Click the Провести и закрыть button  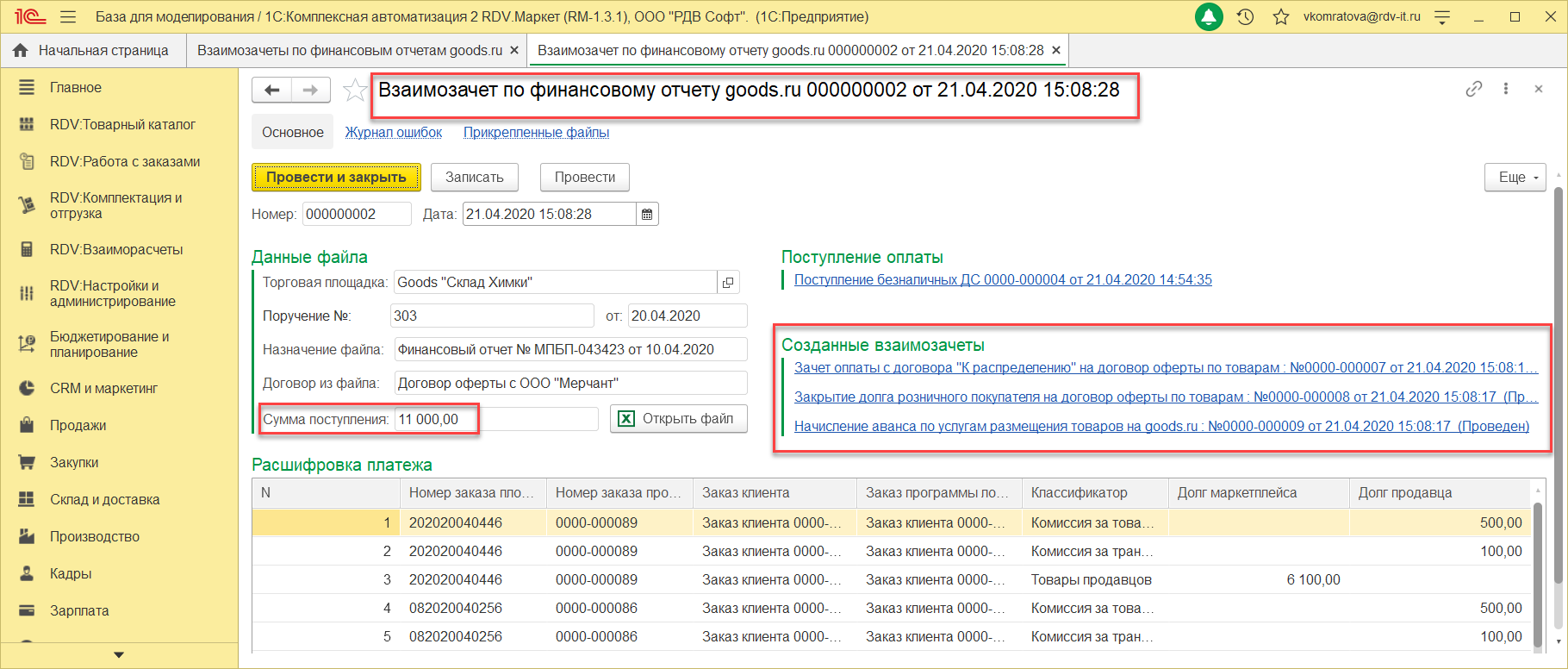tap(336, 178)
